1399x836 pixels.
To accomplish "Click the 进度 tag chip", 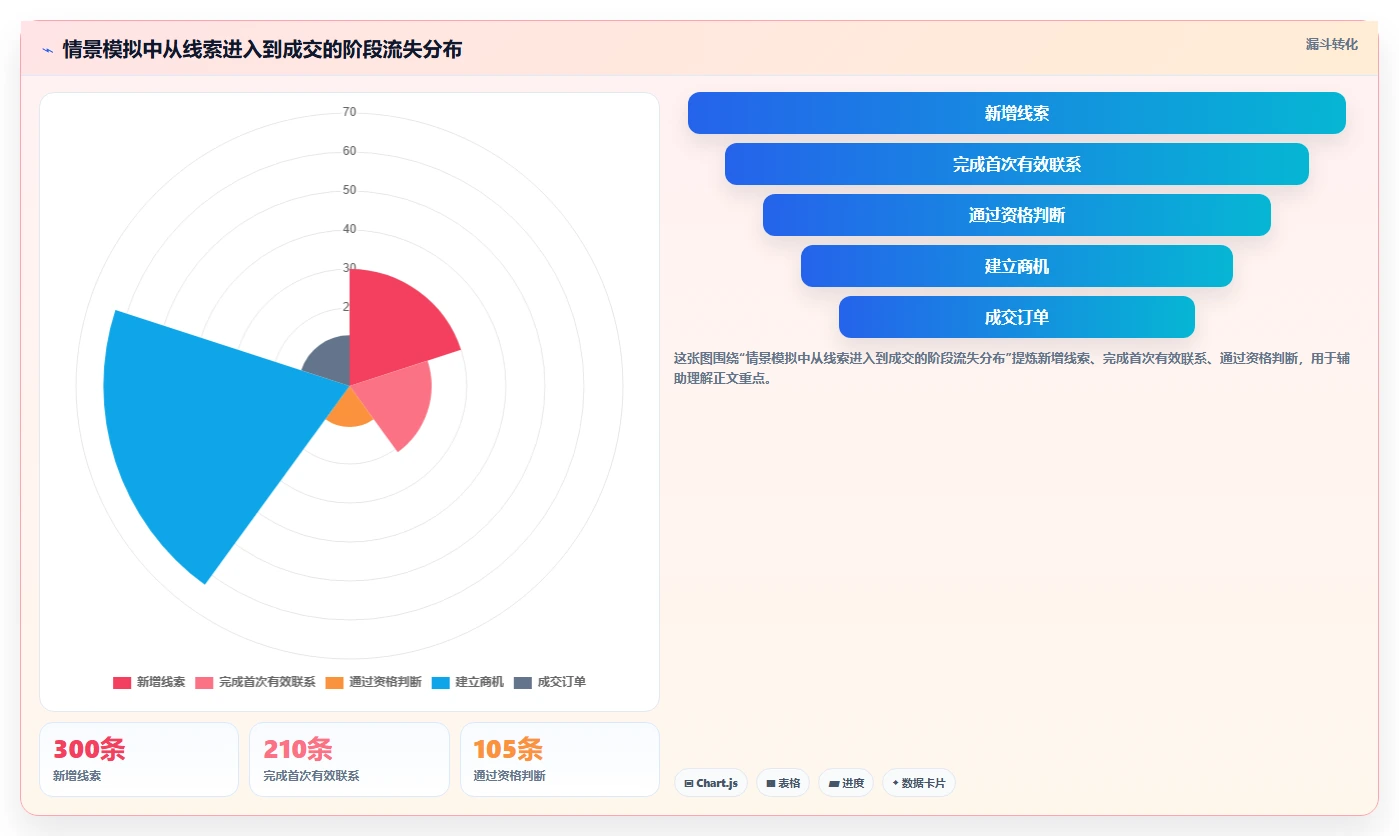I will pyautogui.click(x=846, y=783).
